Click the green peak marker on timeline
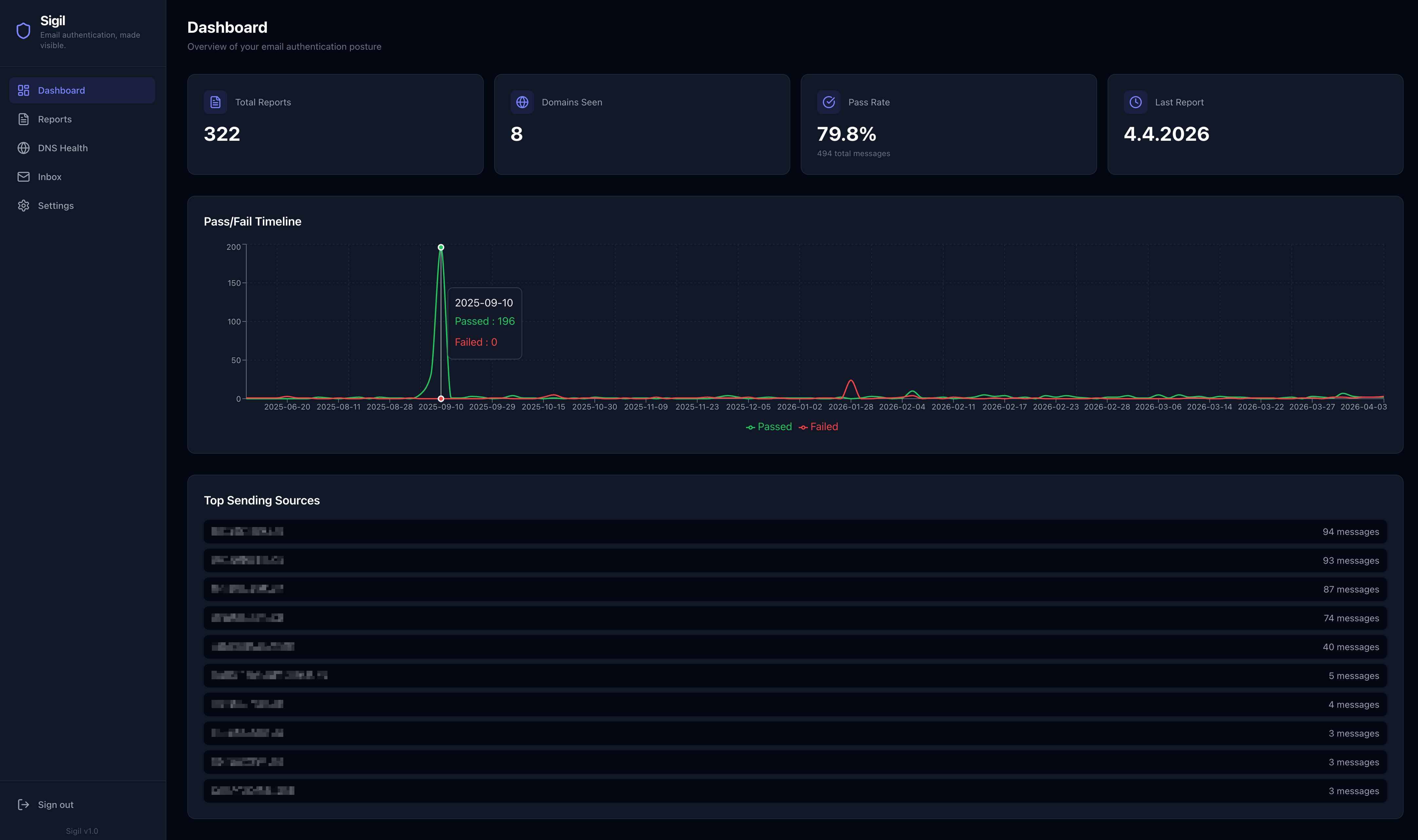 441,247
